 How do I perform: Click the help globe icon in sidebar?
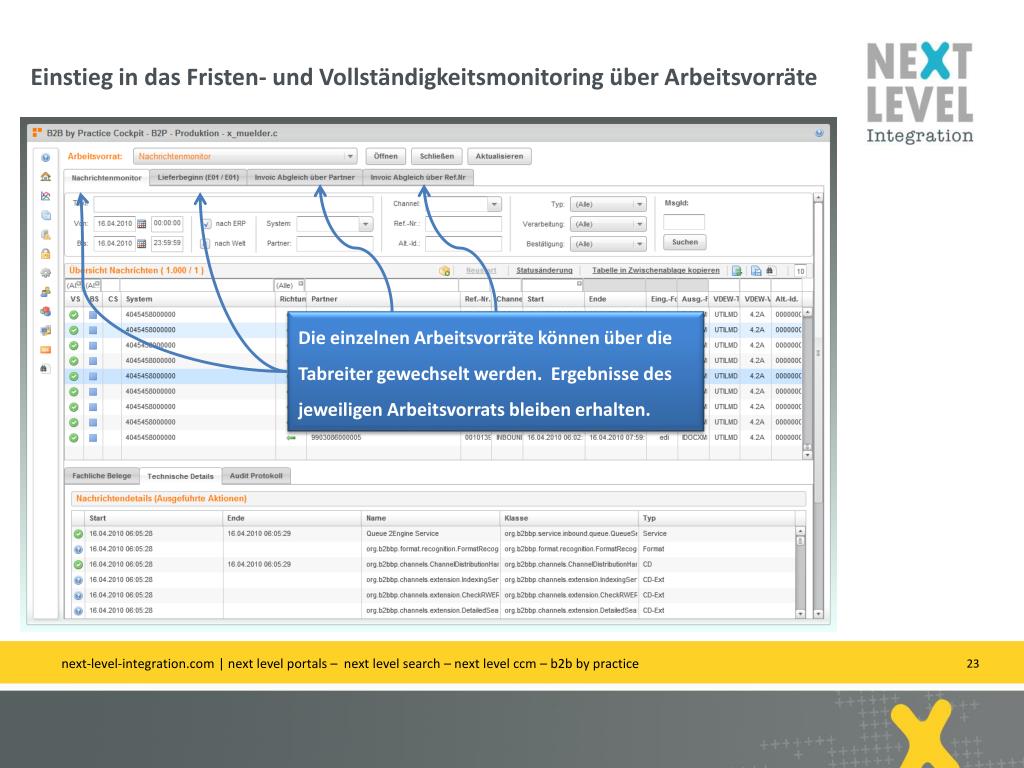46,157
